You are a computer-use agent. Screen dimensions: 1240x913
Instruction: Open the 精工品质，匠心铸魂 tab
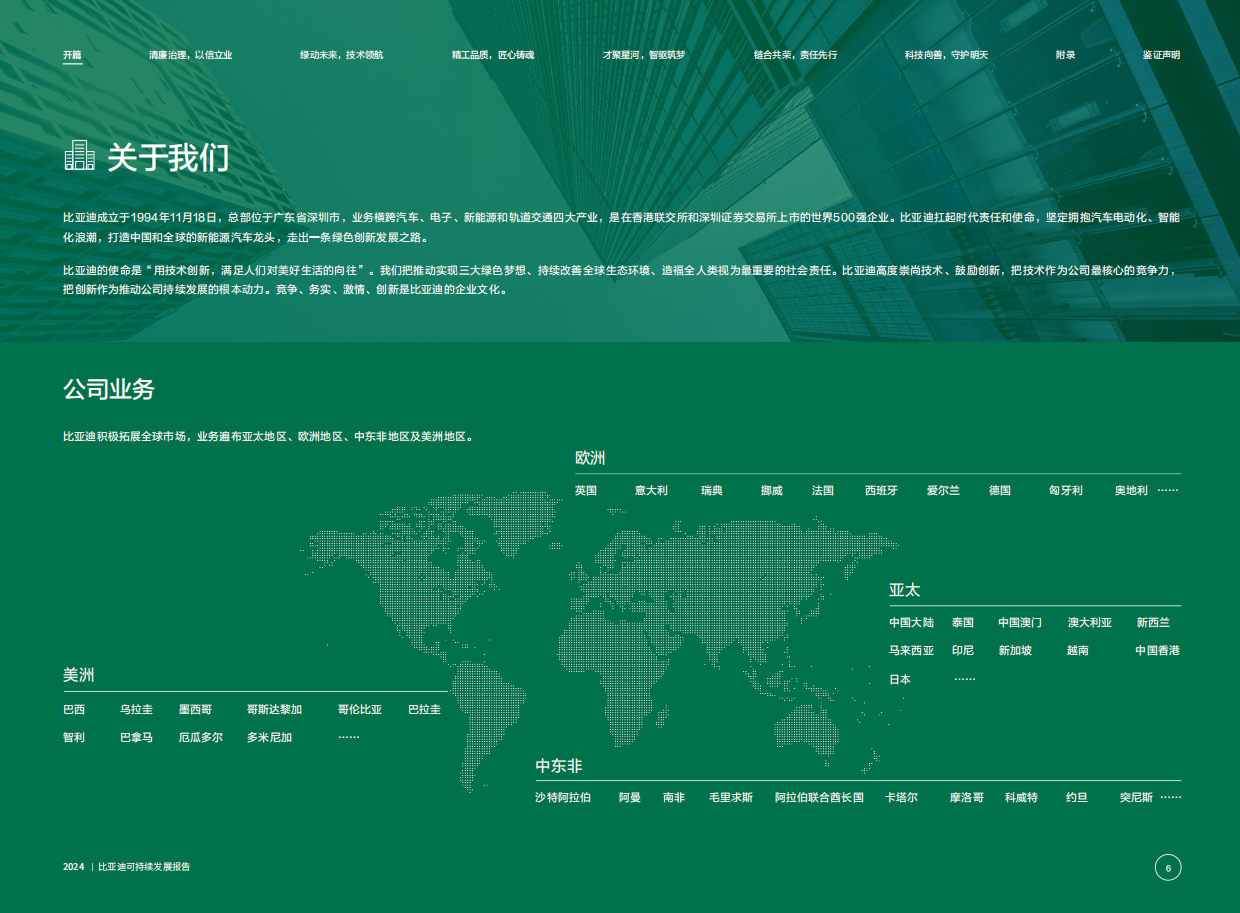[x=493, y=55]
